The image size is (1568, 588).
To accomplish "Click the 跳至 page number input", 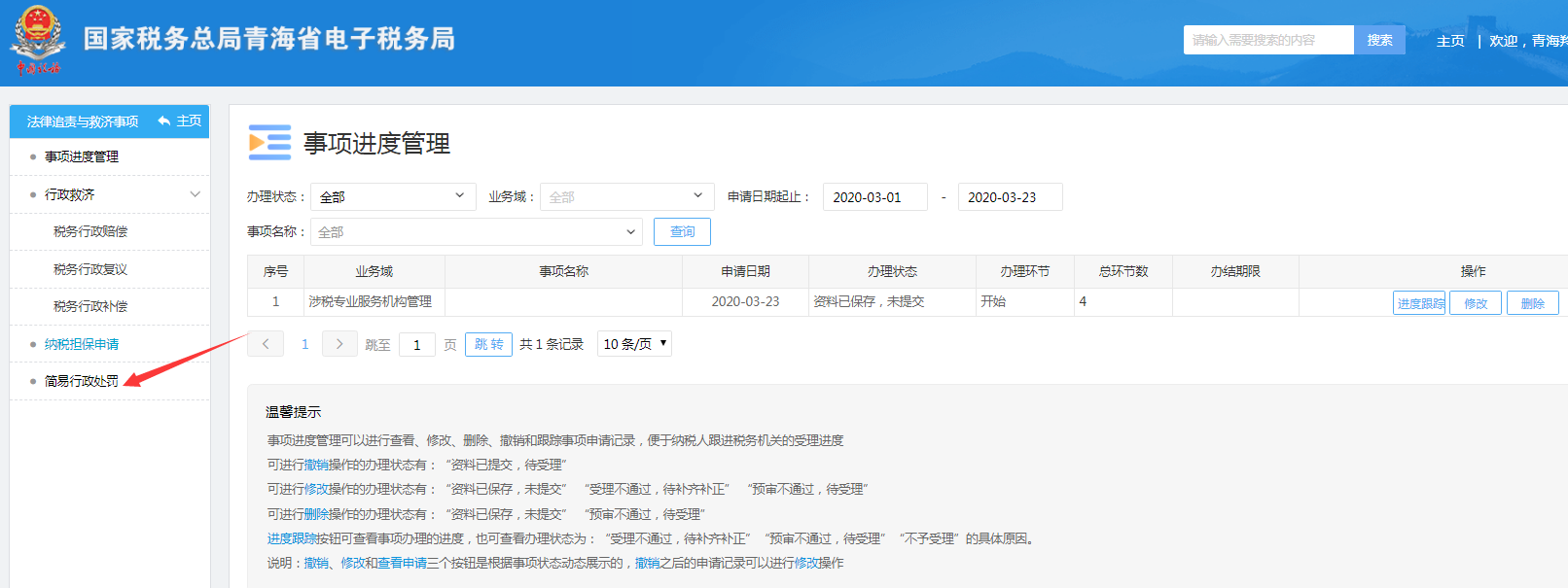I will [x=417, y=345].
